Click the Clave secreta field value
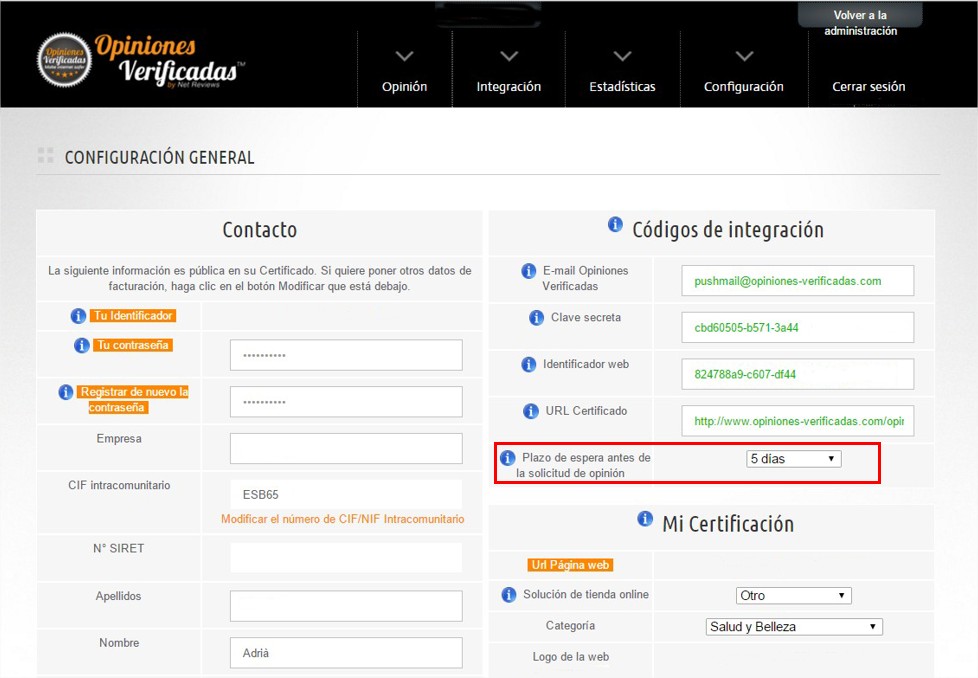The image size is (978, 678). (798, 327)
